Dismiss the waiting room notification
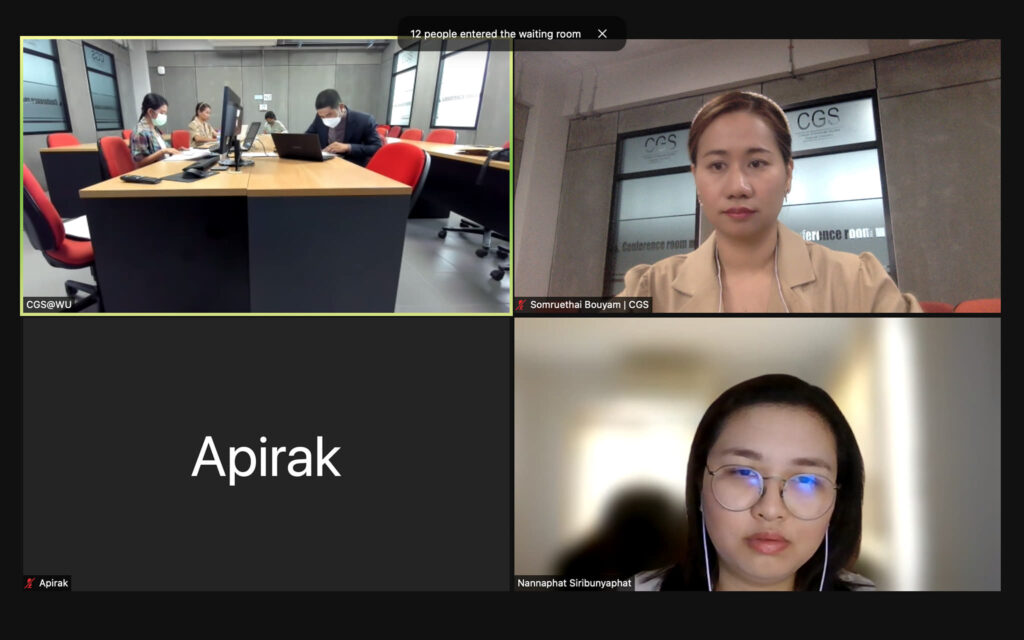1024x640 pixels. (602, 34)
